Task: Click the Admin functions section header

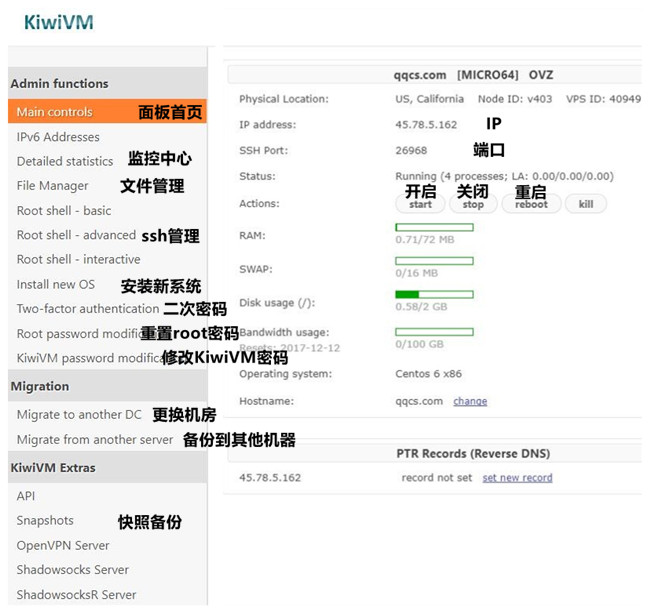Action: click(x=107, y=83)
